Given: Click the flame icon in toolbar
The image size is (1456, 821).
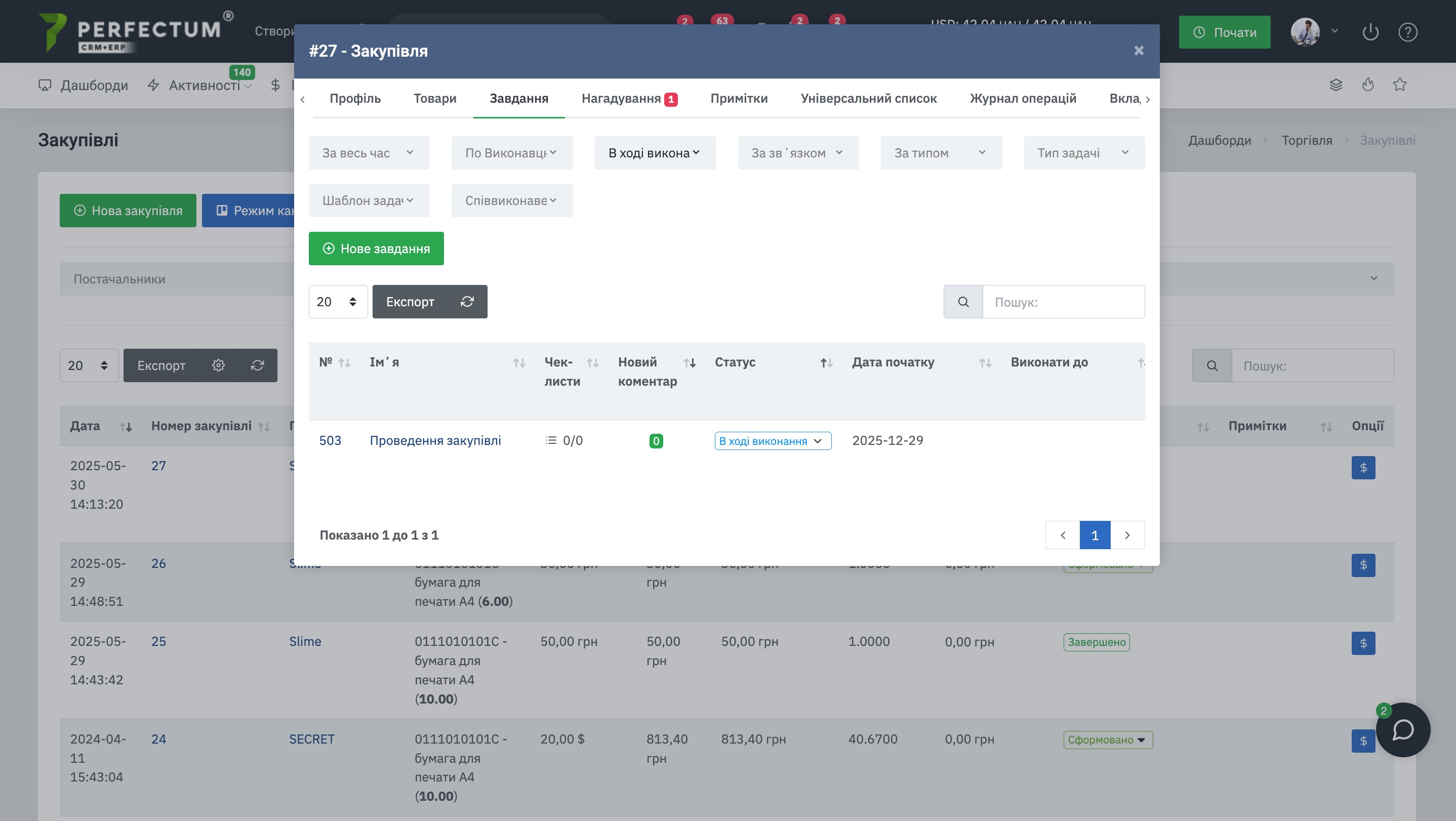Looking at the screenshot, I should pos(1368,85).
